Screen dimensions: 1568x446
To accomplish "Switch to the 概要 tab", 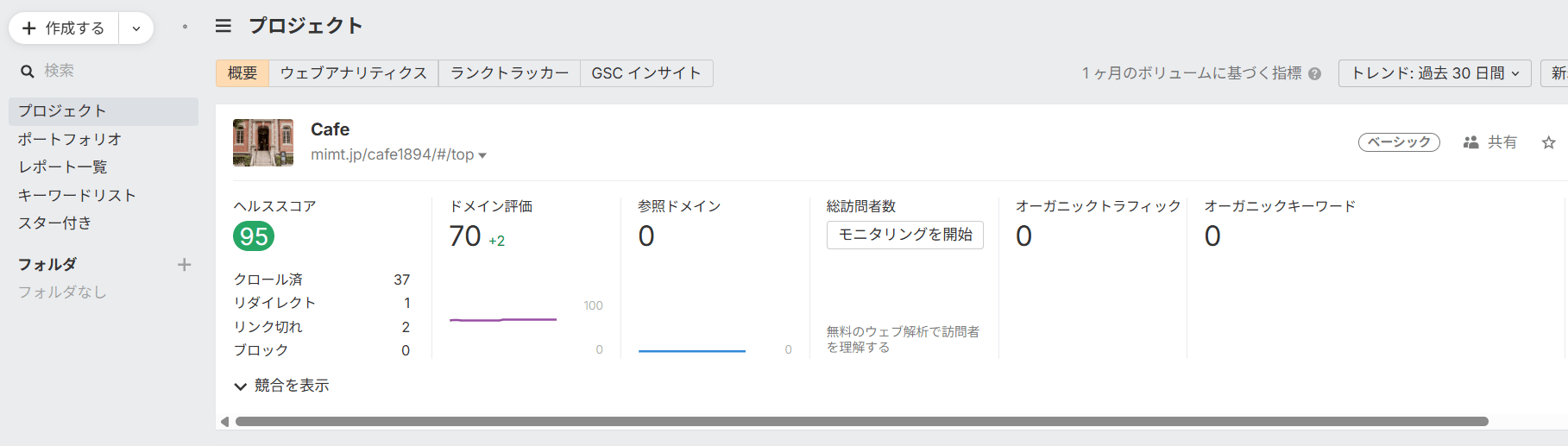I will (242, 73).
